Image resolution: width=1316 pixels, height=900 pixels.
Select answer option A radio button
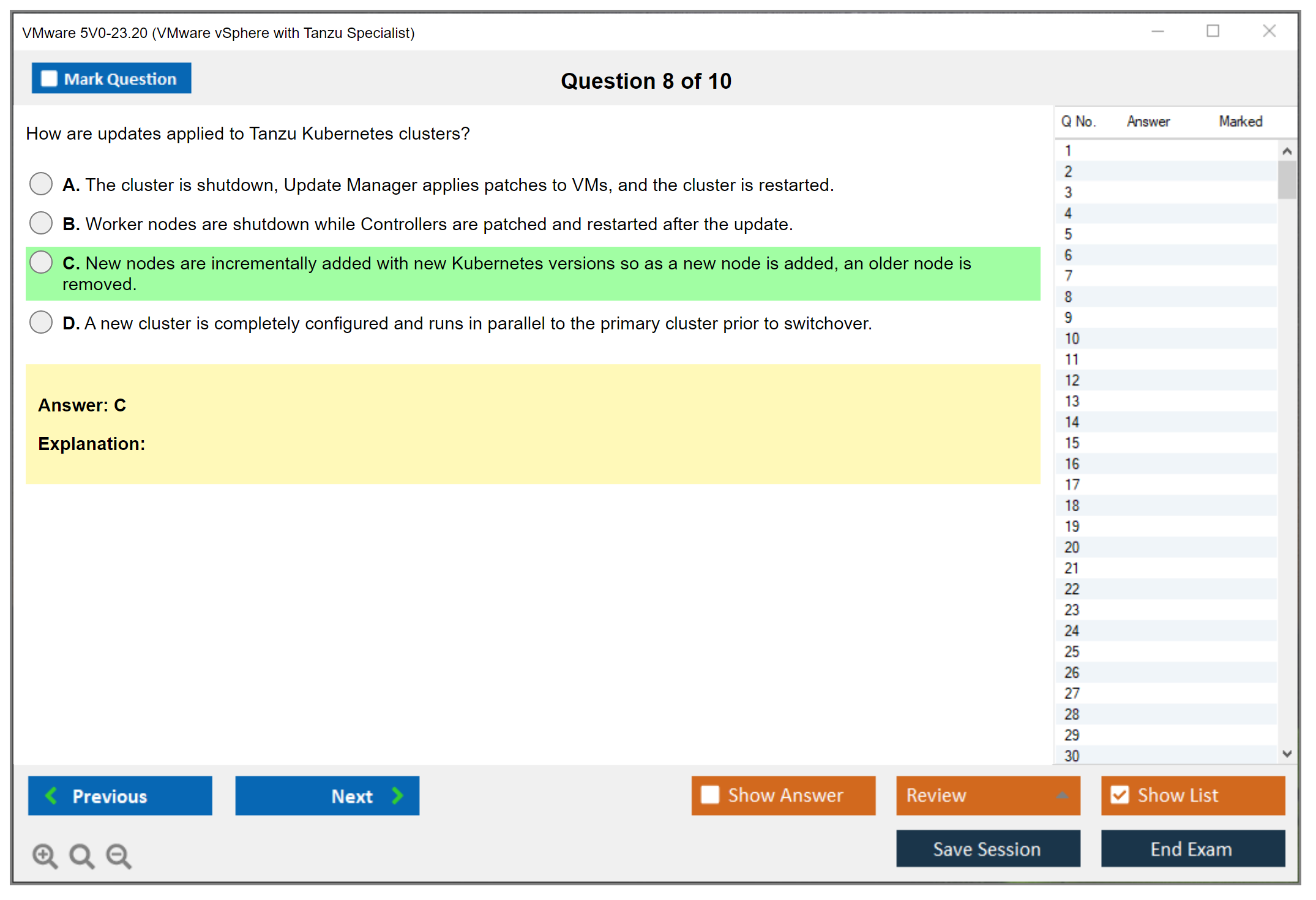click(x=41, y=184)
